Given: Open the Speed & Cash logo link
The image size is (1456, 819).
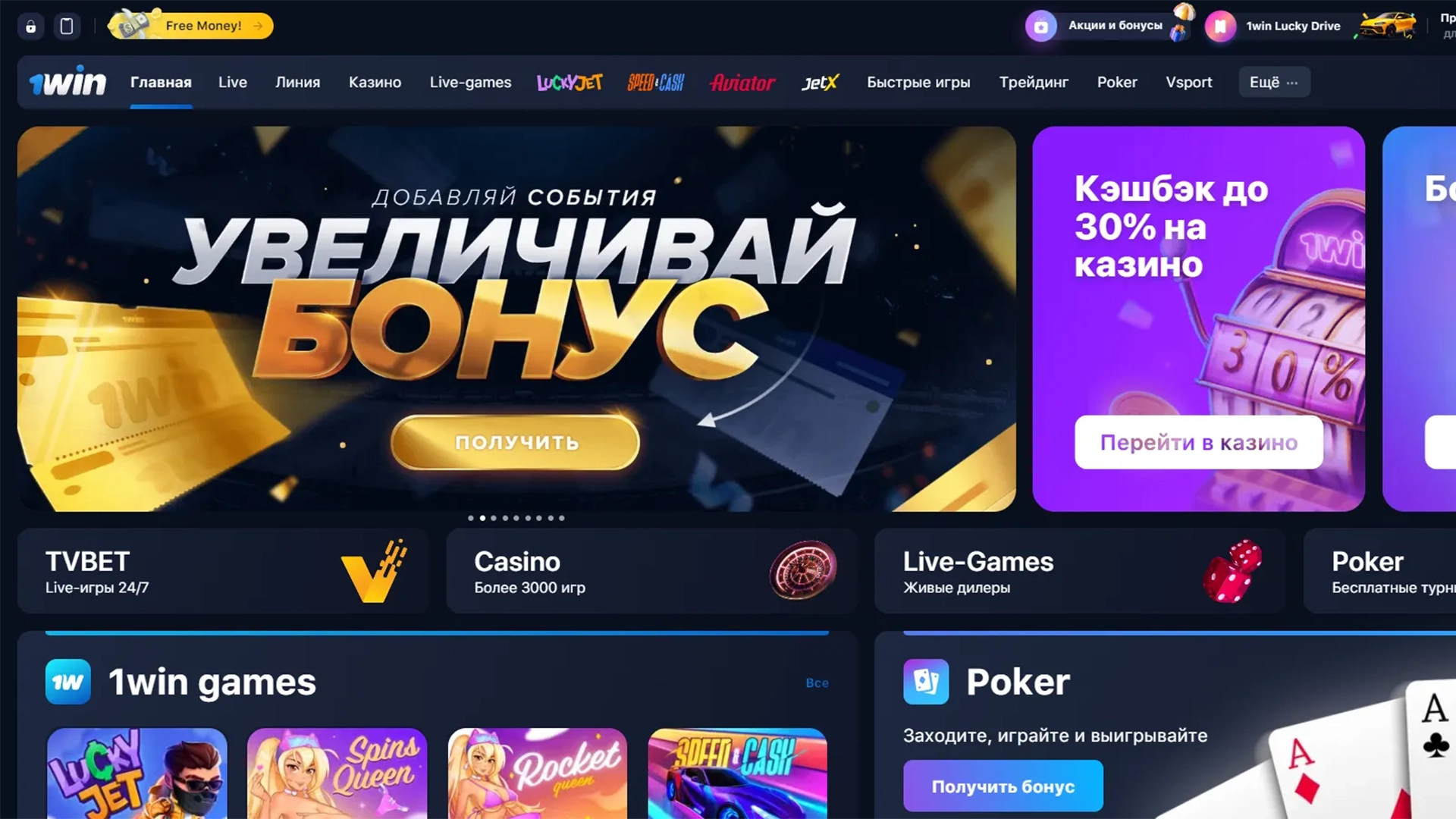Looking at the screenshot, I should 656,82.
